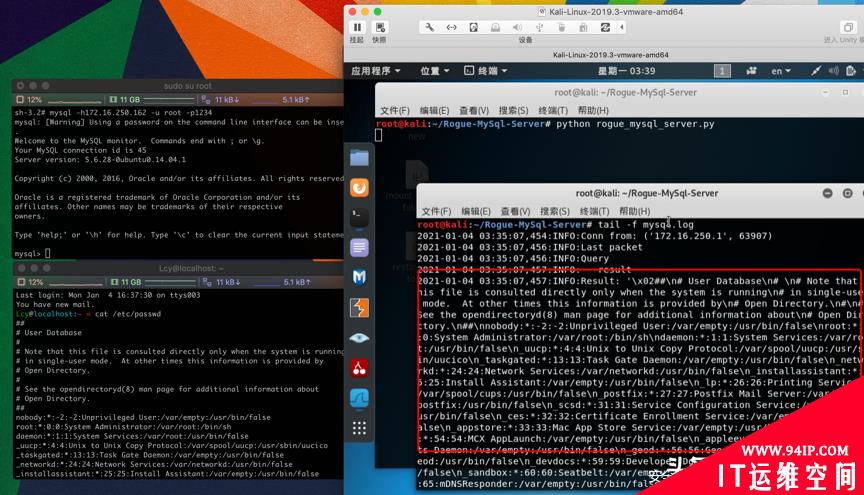The height and width of the screenshot is (495, 864).
Task: Click the clock 星期一 03:39 in Kali top bar
Action: (627, 71)
